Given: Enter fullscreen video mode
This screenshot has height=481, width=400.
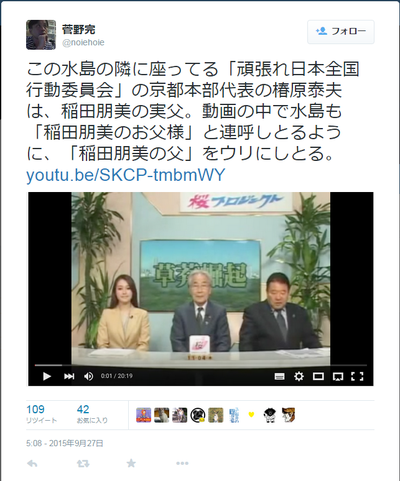Looking at the screenshot, I should click(357, 376).
